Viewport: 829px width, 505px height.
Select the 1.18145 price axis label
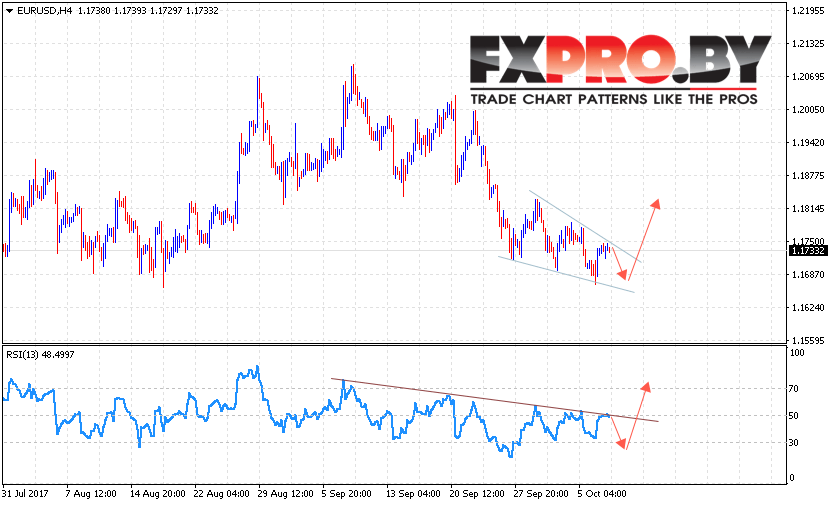click(x=808, y=208)
